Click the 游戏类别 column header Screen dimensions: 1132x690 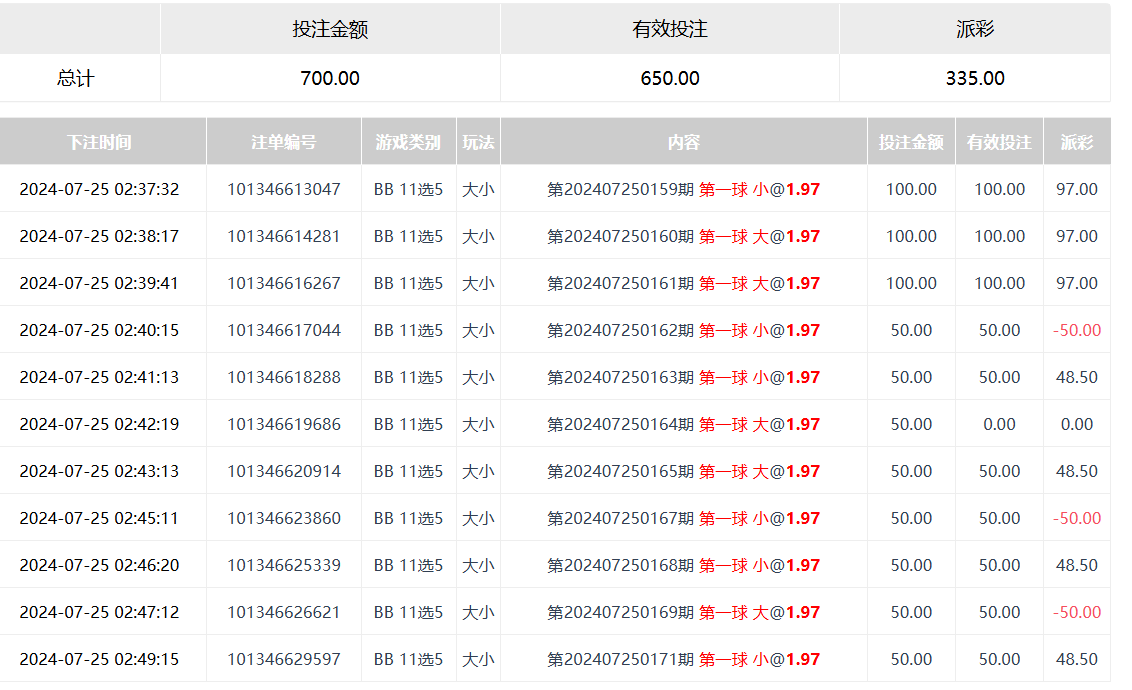point(410,142)
